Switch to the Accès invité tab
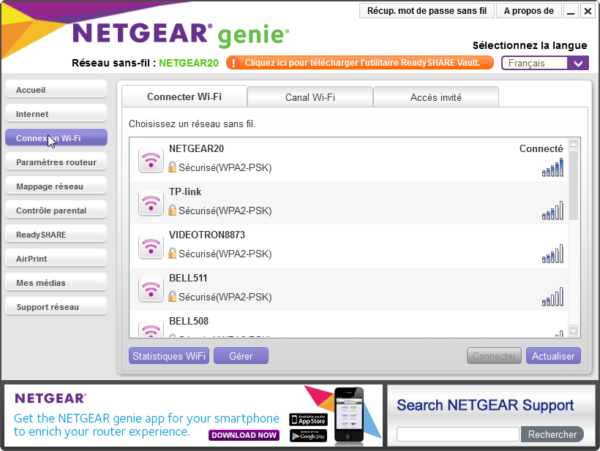The height and width of the screenshot is (451, 600). (x=436, y=97)
